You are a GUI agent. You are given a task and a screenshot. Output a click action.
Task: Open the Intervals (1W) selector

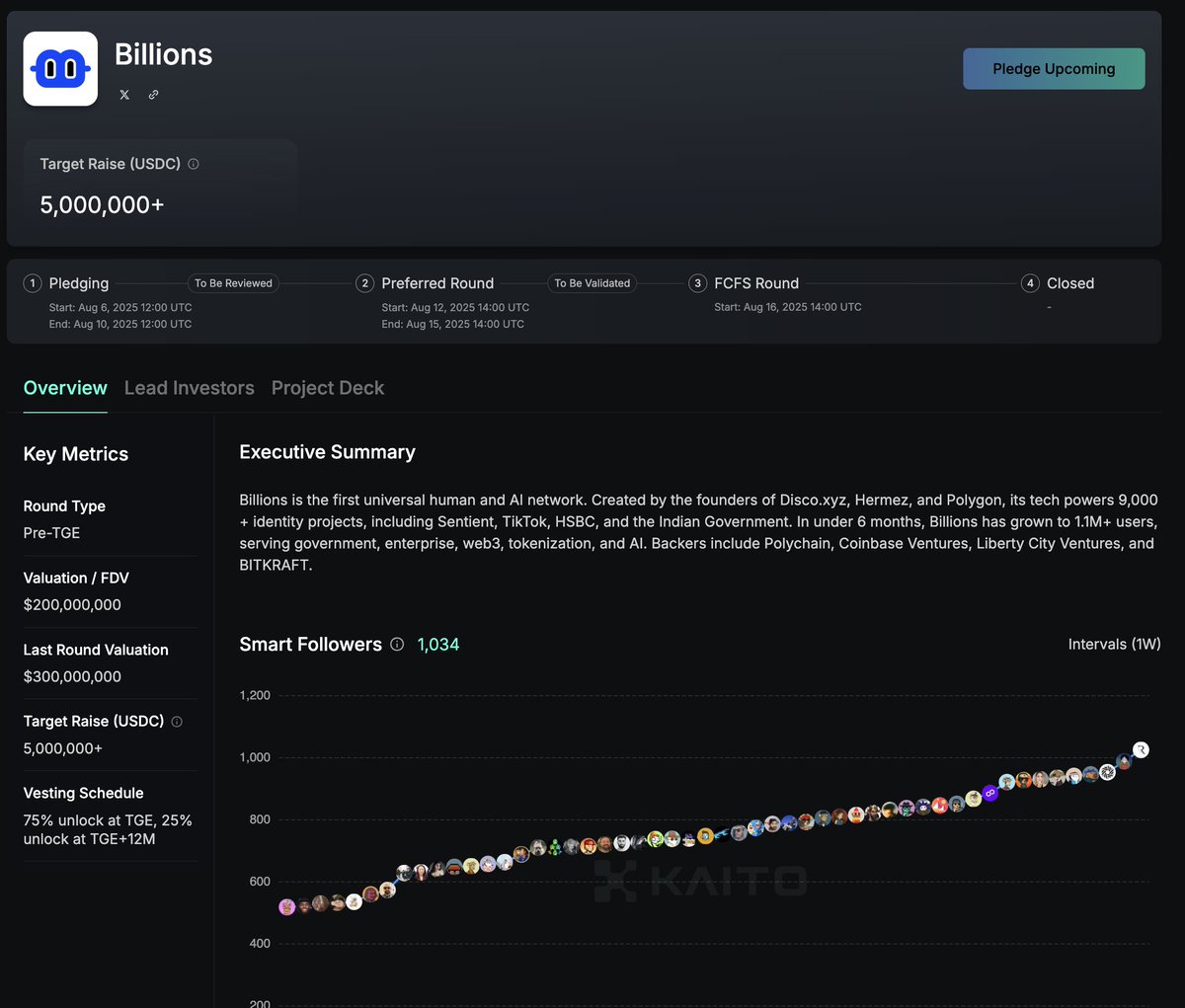coord(1114,644)
